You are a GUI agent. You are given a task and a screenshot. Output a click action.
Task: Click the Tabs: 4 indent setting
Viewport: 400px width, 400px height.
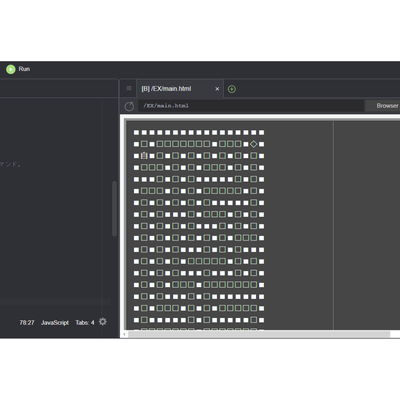click(x=85, y=323)
